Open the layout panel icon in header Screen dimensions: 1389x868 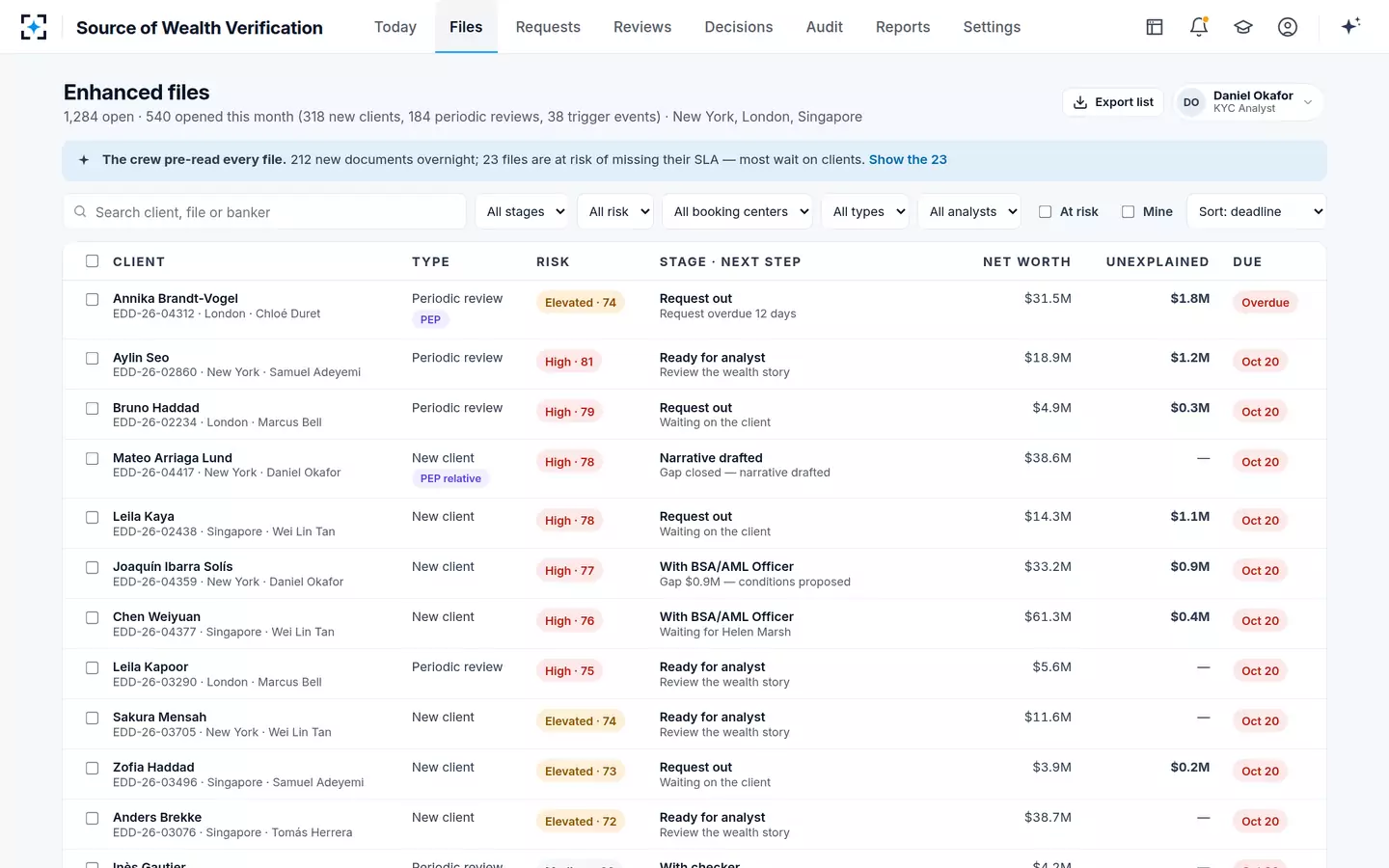tap(1155, 27)
